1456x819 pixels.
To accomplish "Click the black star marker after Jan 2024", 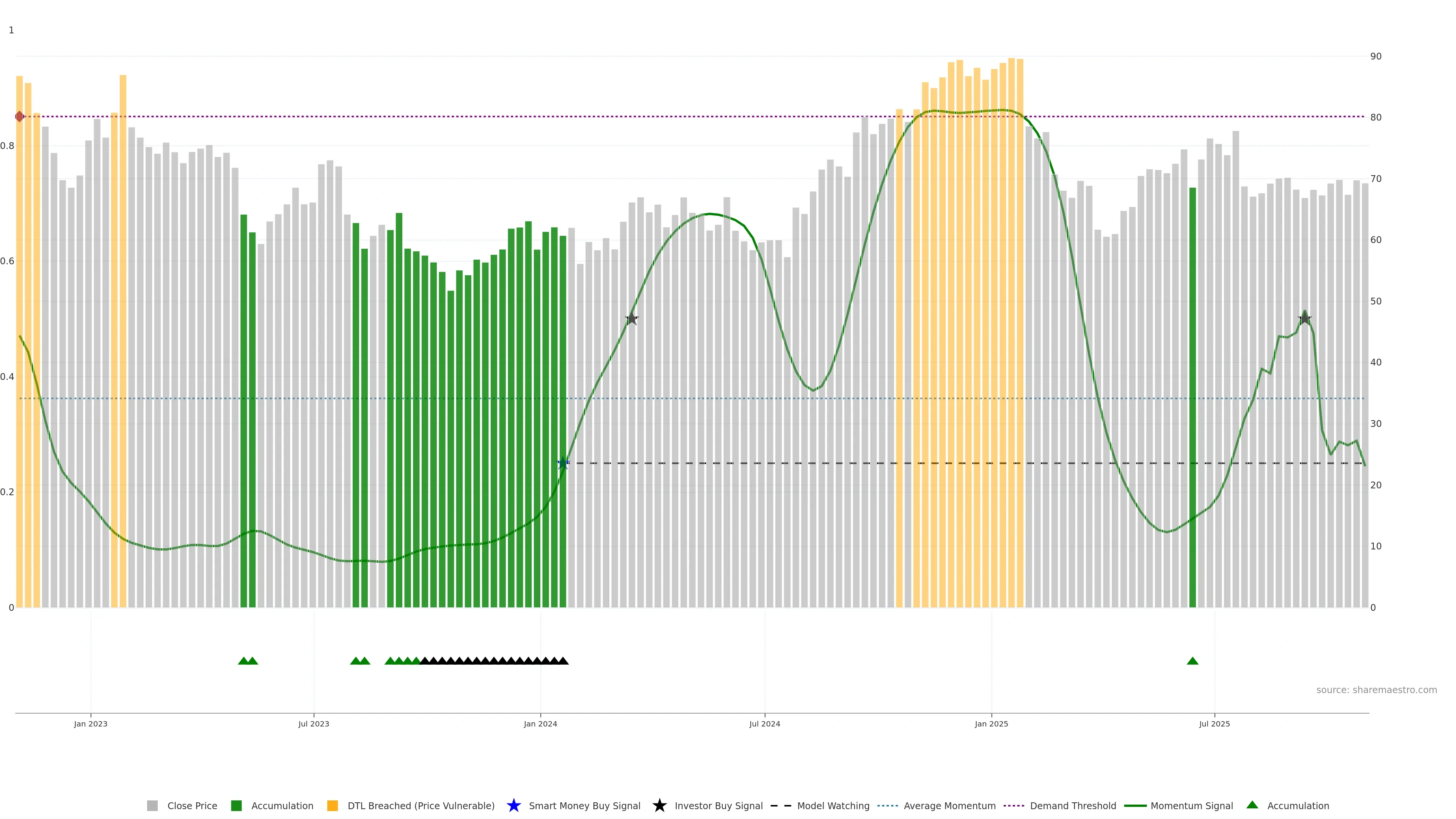I will coord(631,319).
